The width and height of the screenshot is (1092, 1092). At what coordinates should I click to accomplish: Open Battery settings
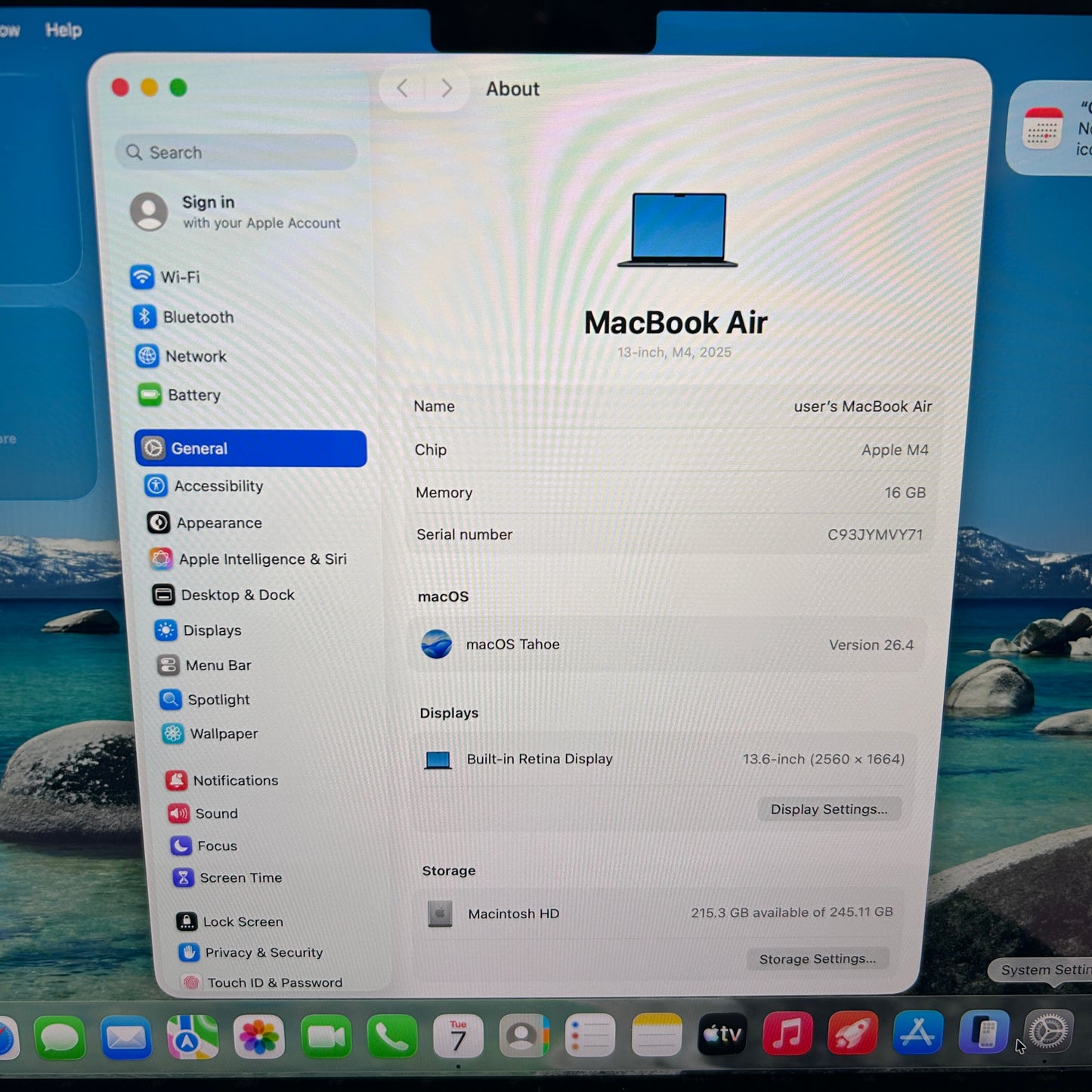tap(193, 395)
